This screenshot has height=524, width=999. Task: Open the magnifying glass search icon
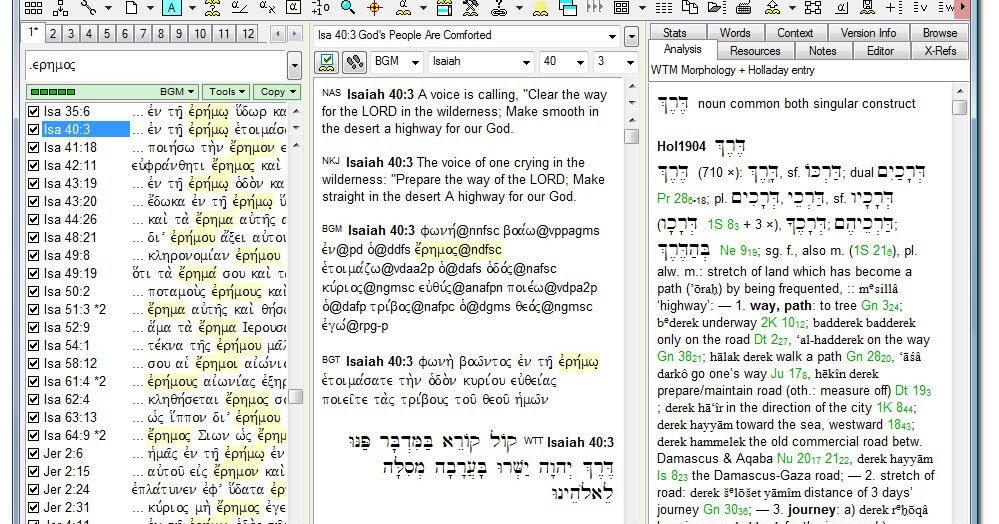(x=347, y=8)
